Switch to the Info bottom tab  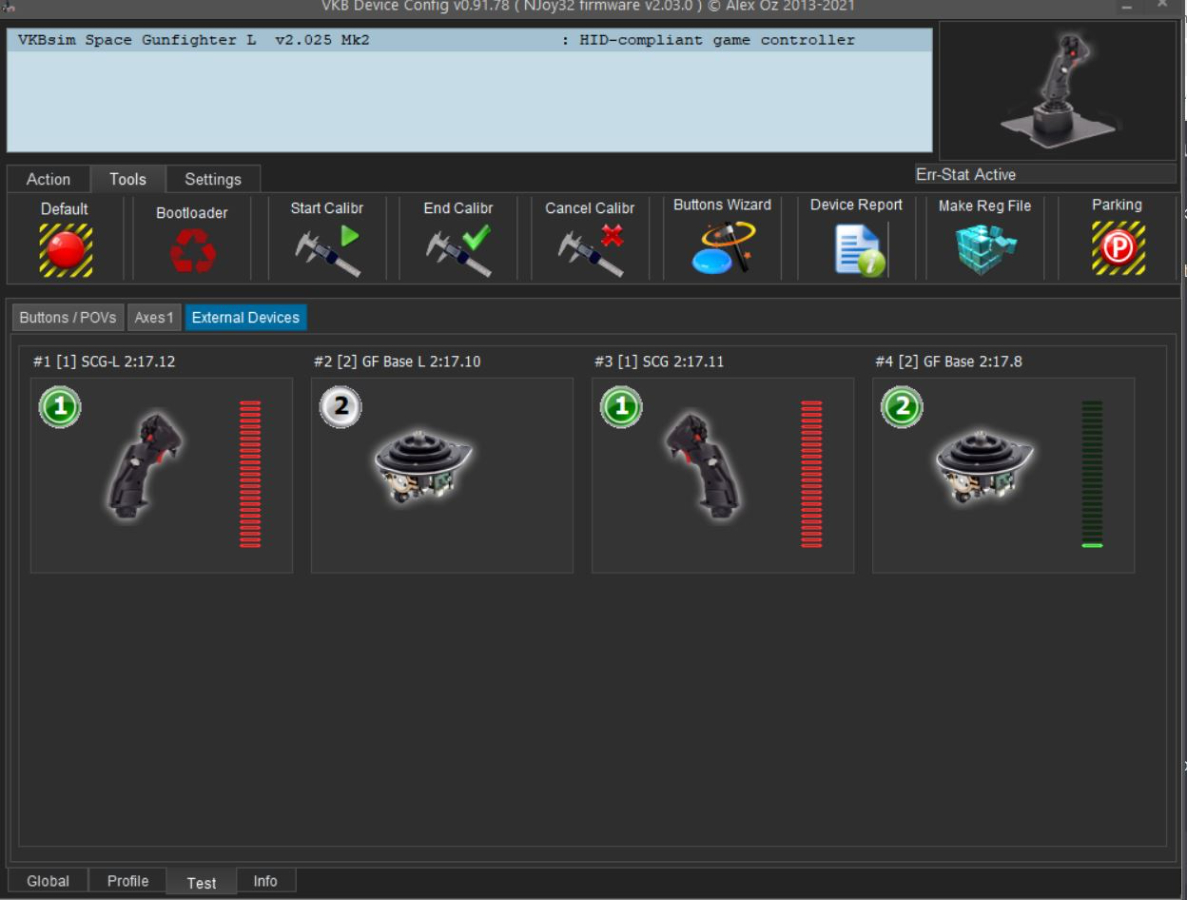(265, 881)
